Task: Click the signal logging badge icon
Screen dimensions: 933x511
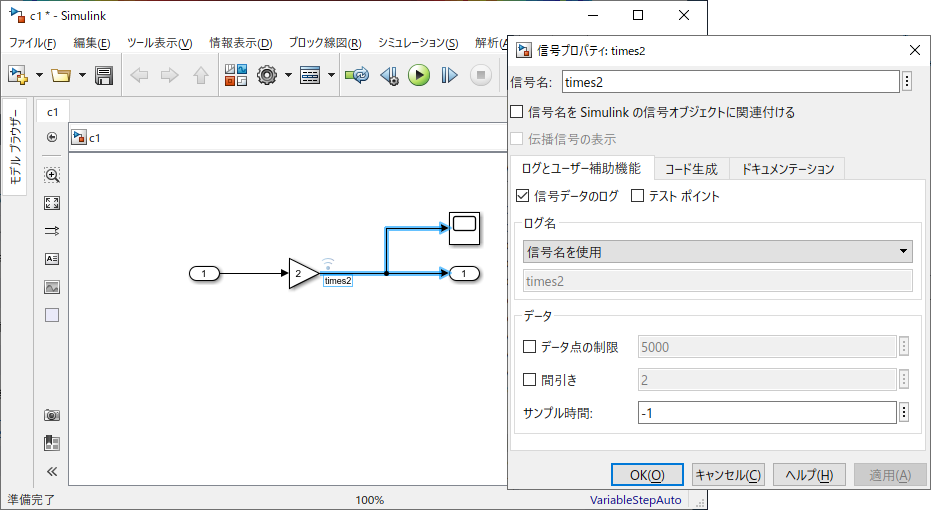Action: click(328, 264)
